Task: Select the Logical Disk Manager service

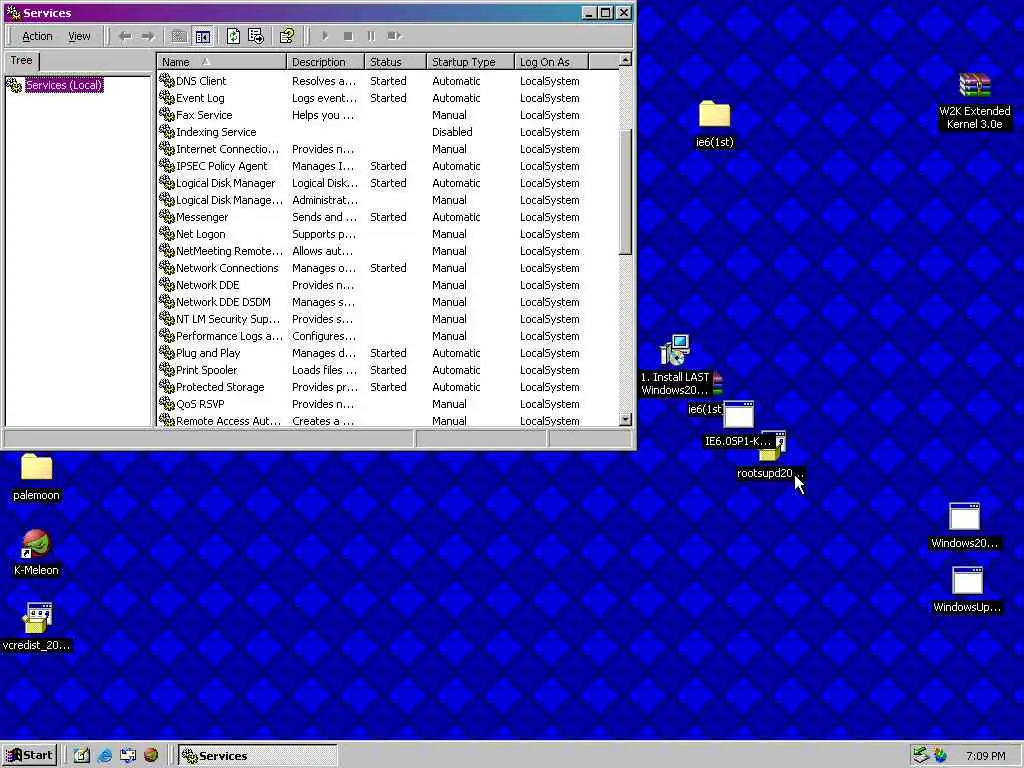Action: (225, 183)
